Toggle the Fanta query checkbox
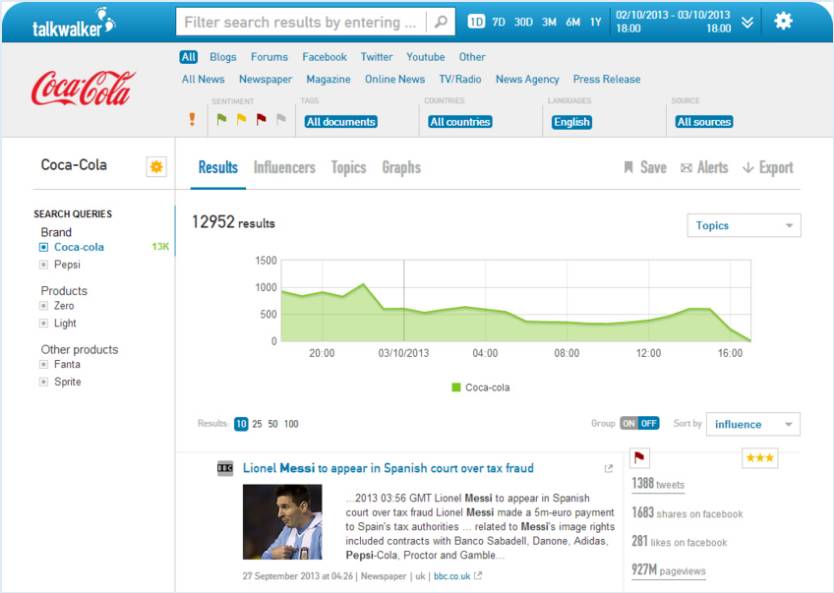Image resolution: width=834 pixels, height=593 pixels. click(44, 365)
